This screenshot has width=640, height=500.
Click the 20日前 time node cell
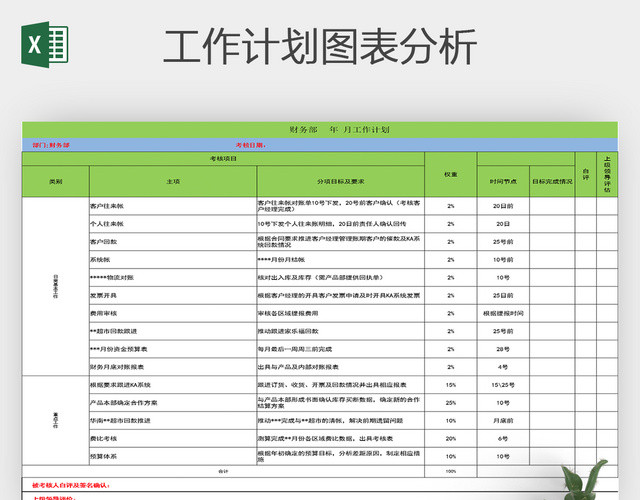click(x=503, y=206)
